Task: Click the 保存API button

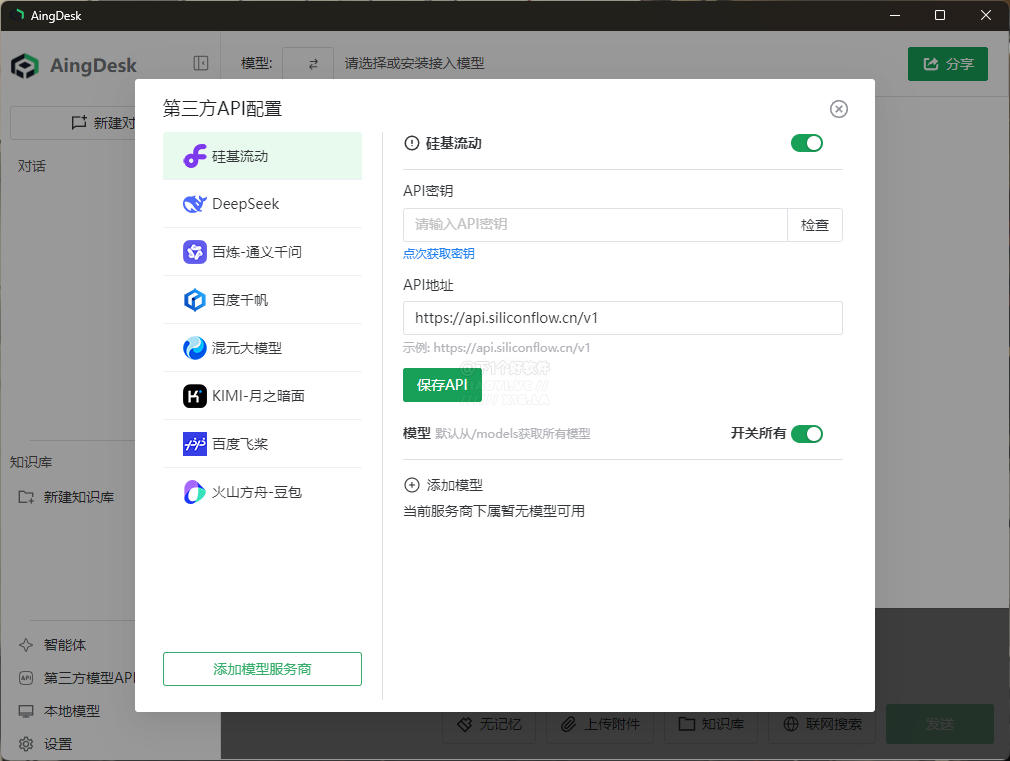Action: 442,385
